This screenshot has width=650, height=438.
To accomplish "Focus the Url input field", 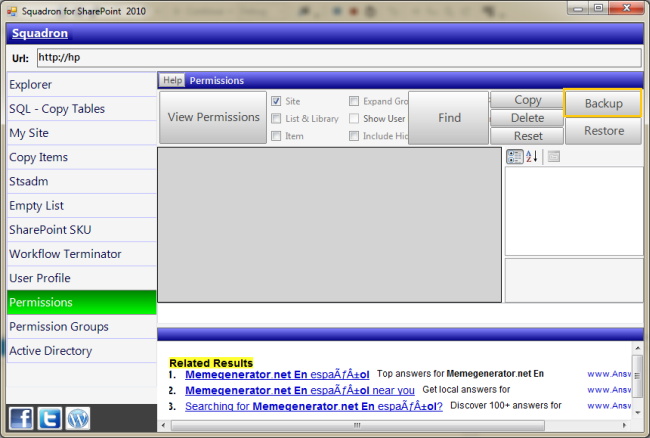I will pos(339,58).
